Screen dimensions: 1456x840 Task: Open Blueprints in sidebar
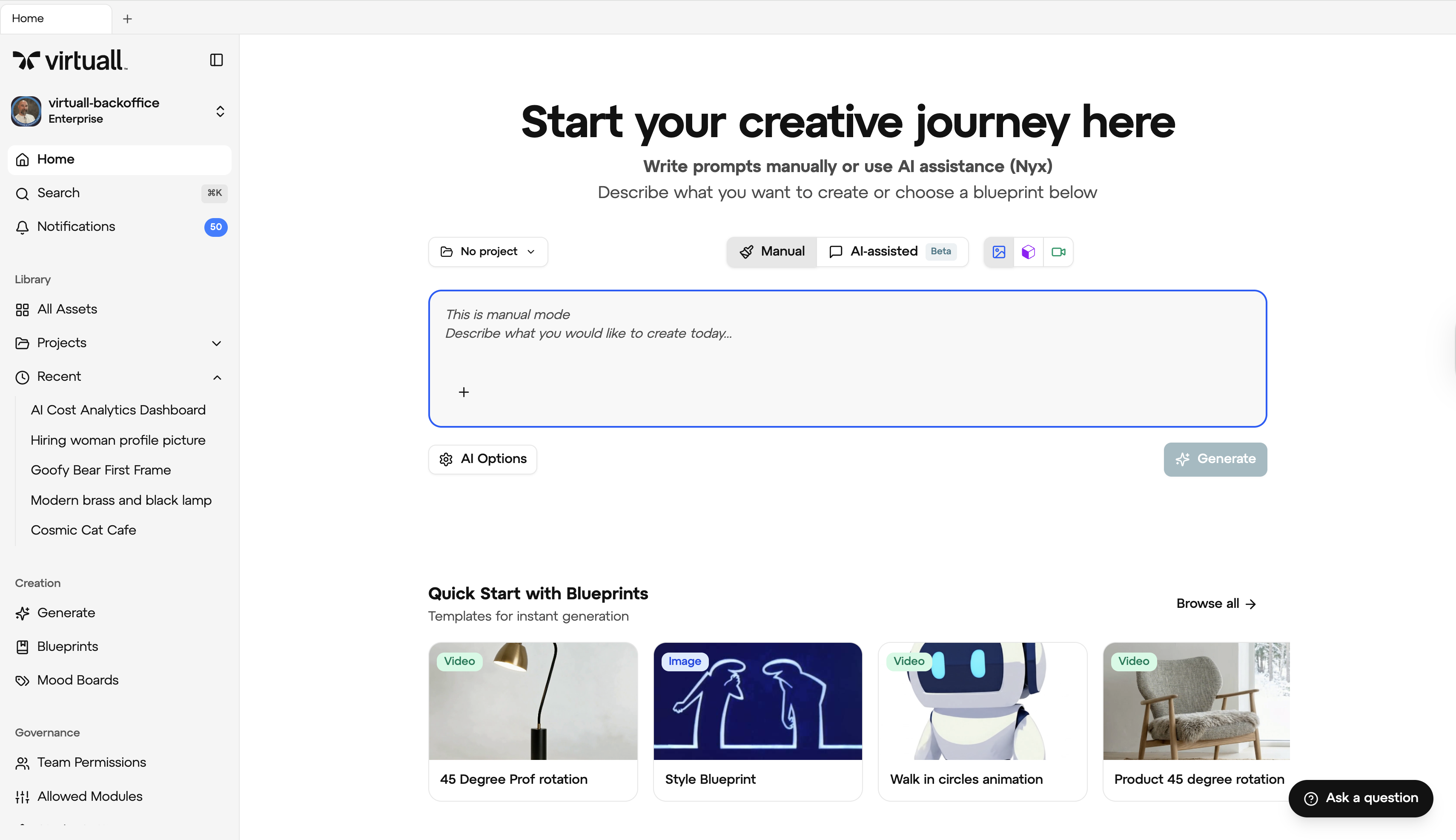pyautogui.click(x=119, y=647)
